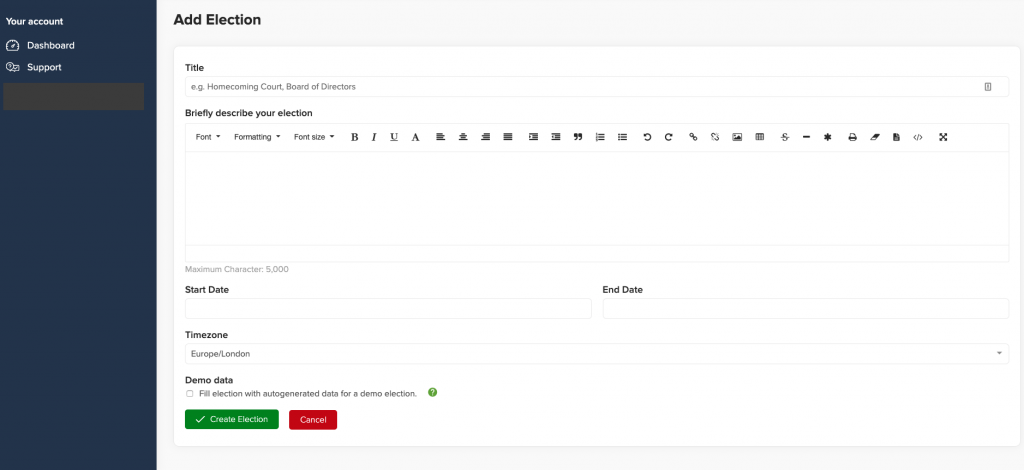Click the Create Election button
This screenshot has width=1024, height=470.
[x=232, y=419]
